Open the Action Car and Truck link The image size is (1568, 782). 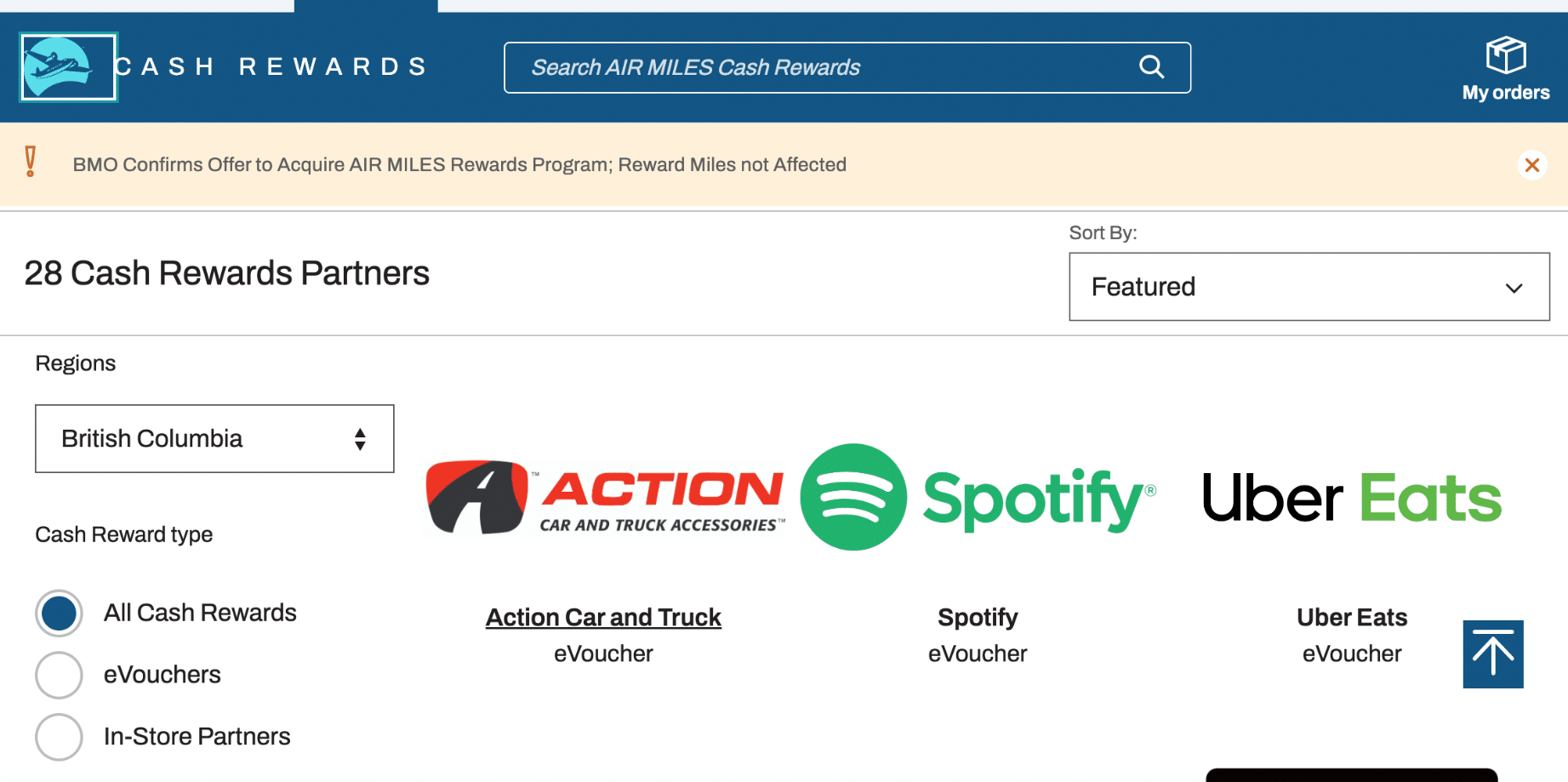tap(603, 618)
